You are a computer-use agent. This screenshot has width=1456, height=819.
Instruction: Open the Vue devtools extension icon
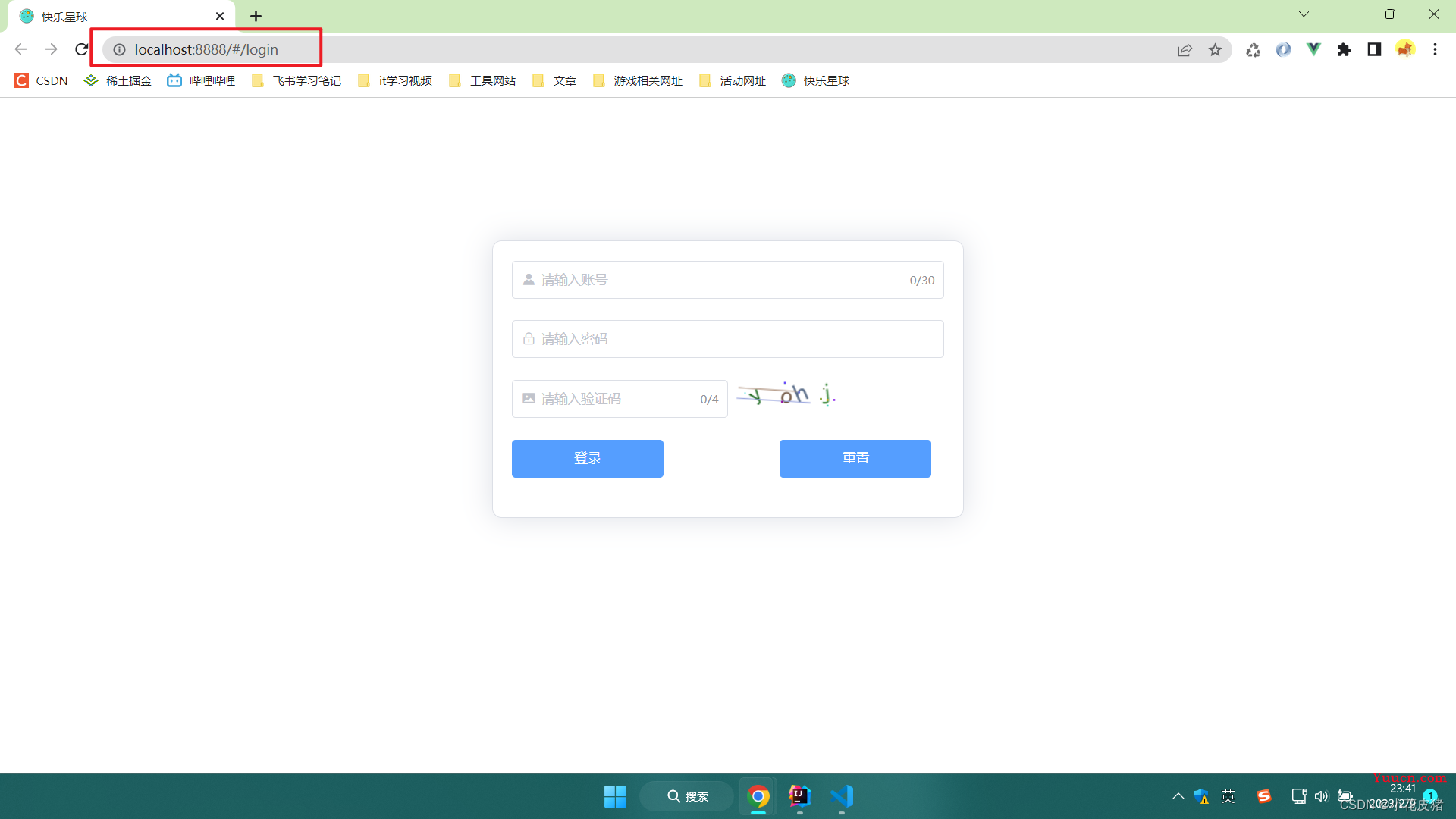coord(1313,49)
